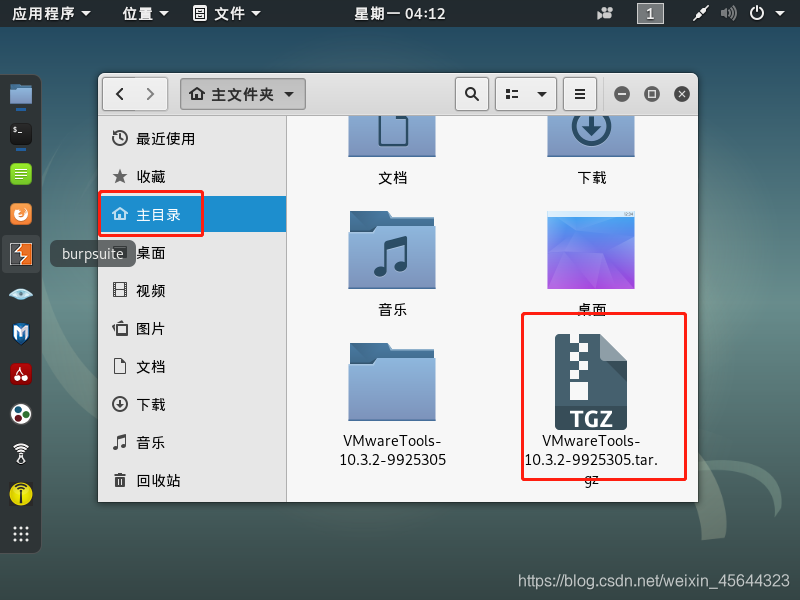This screenshot has height=600, width=800.
Task: Select the 音乐 folder in file view
Action: click(392, 264)
